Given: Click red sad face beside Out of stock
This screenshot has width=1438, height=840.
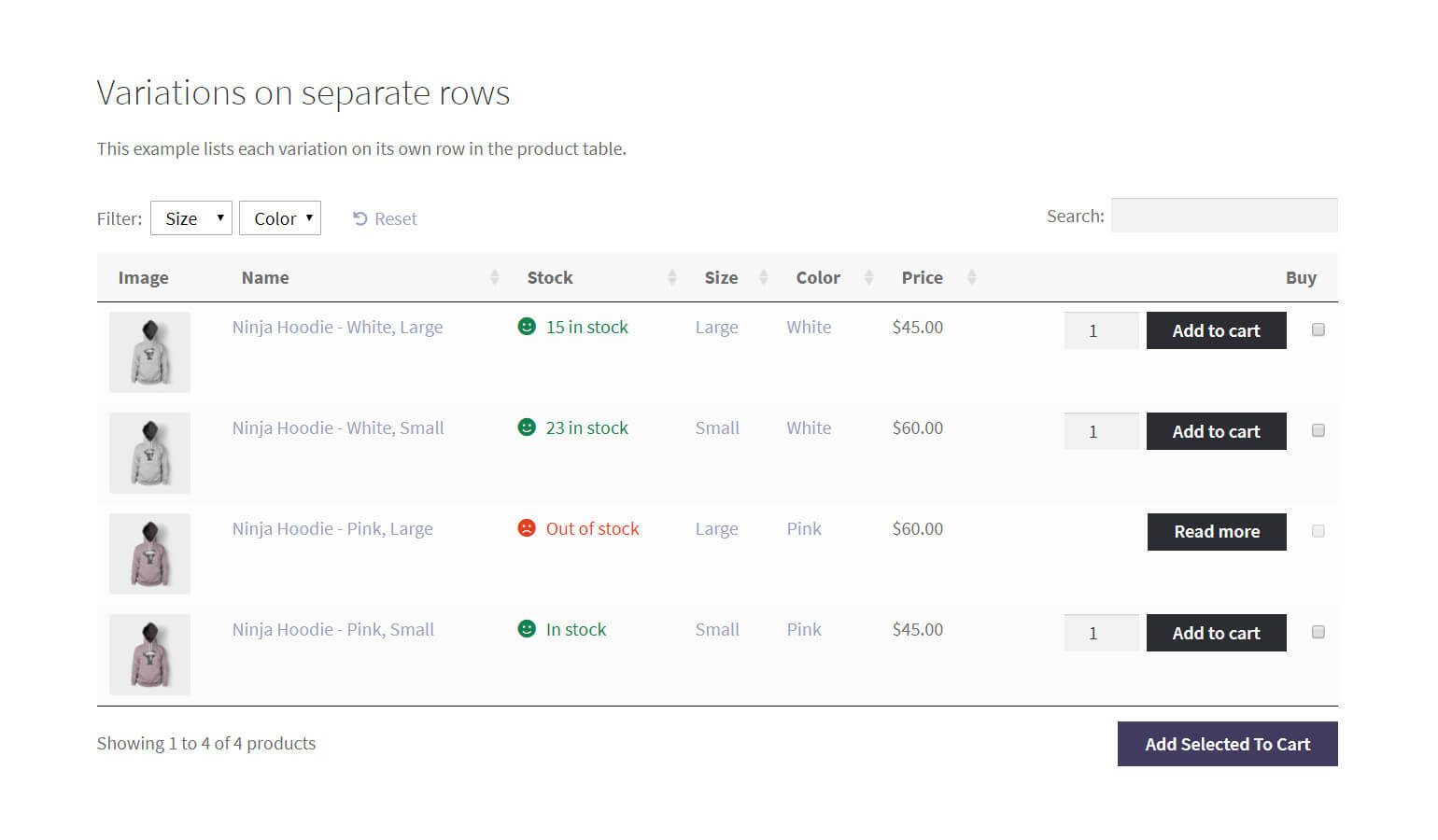Looking at the screenshot, I should click(527, 528).
